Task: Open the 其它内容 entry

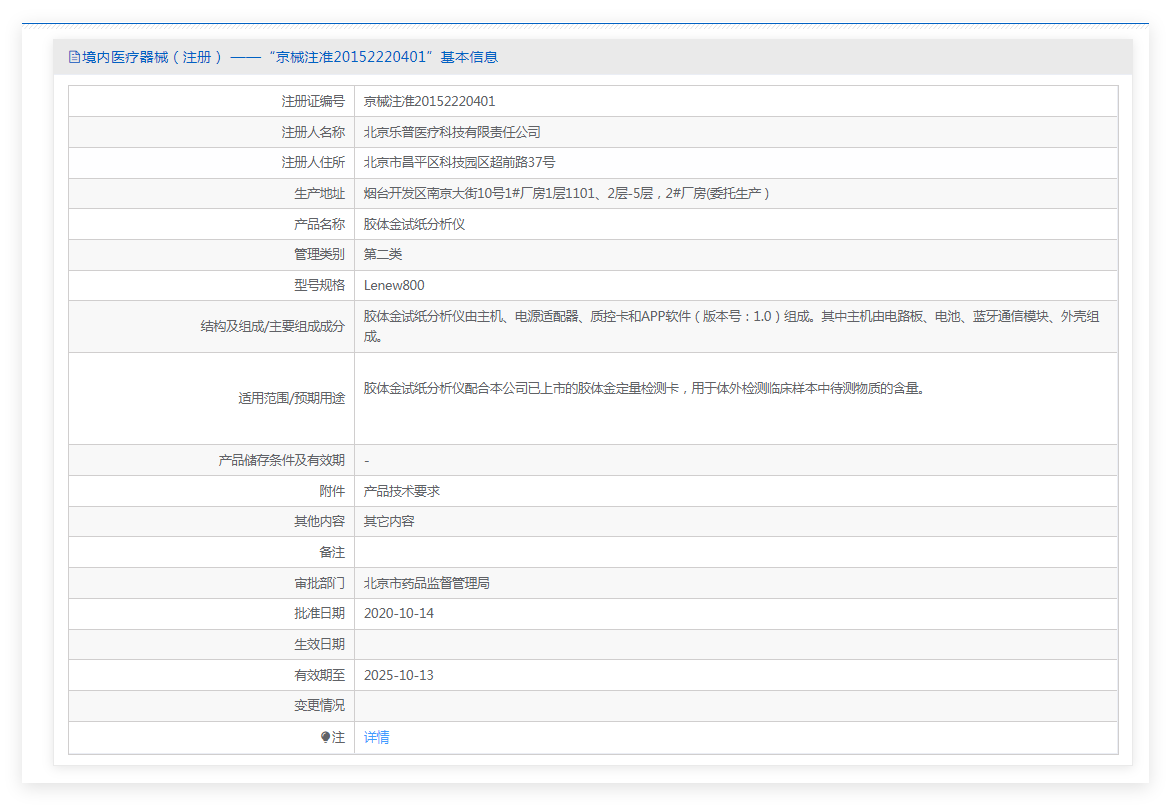Action: 389,521
